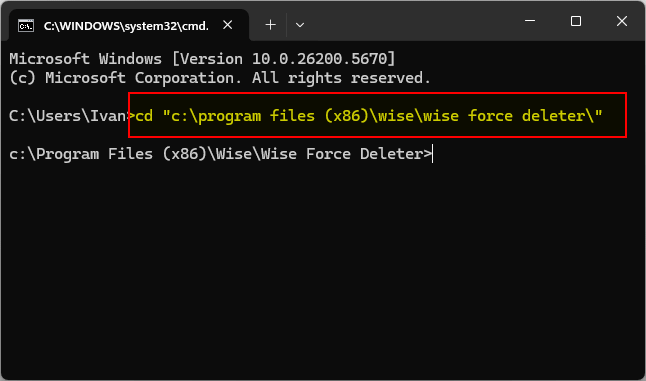This screenshot has width=646, height=381.
Task: Click the C:\Users\Ivan prompt text
Action: [68, 116]
